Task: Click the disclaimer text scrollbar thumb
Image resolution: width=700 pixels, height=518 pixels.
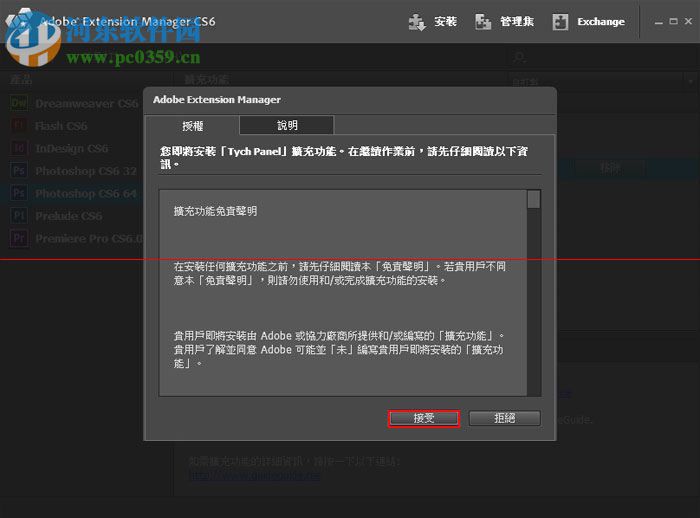Action: pyautogui.click(x=533, y=200)
